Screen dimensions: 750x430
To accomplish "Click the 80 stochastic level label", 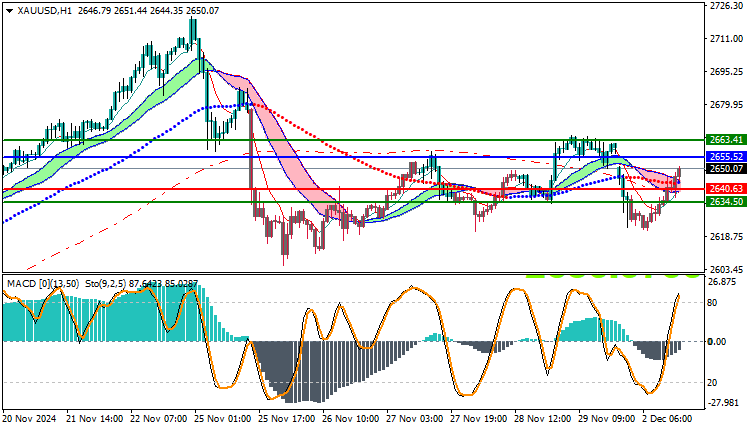I will [713, 303].
